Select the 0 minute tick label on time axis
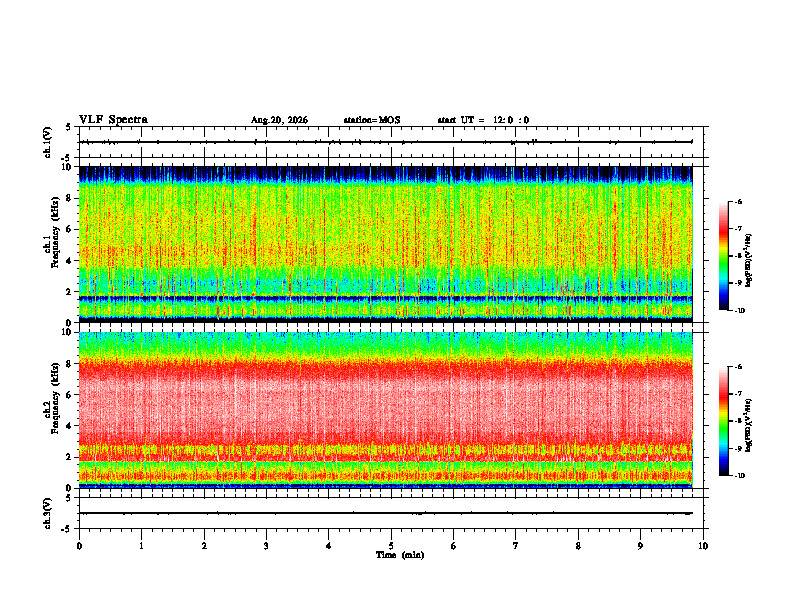The width and height of the screenshot is (792, 612). [79, 546]
